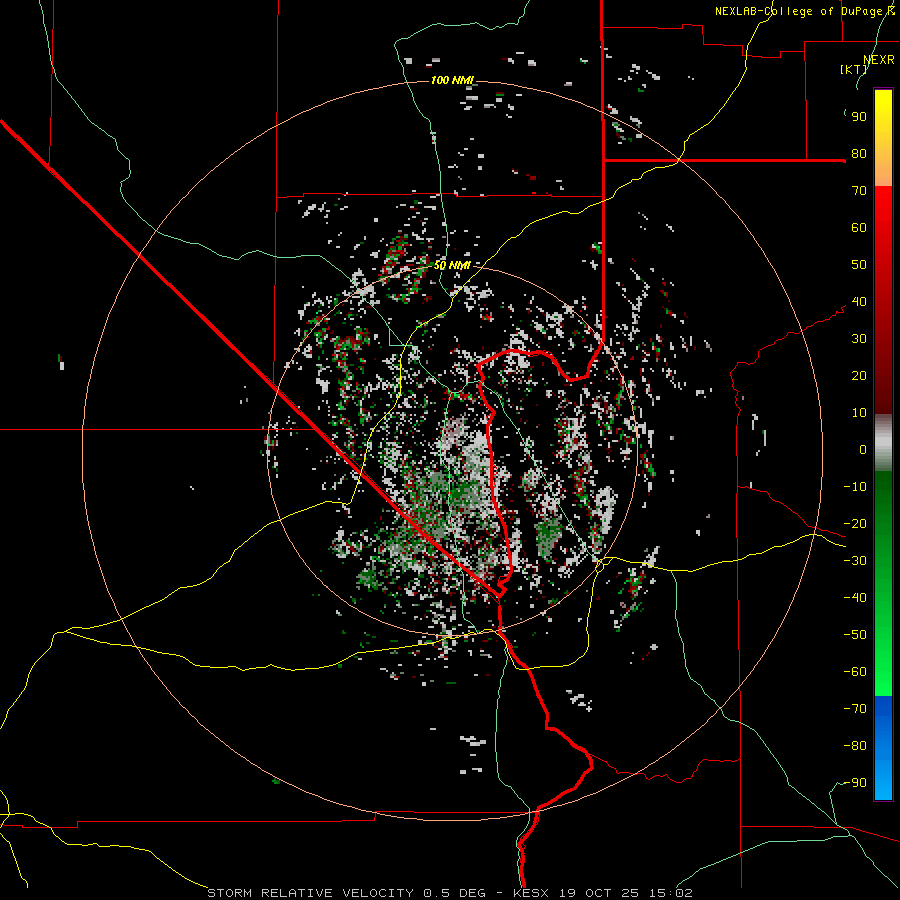This screenshot has width=900, height=900.
Task: Click the "0.5 DEG" elevation text
Action: [x=455, y=893]
